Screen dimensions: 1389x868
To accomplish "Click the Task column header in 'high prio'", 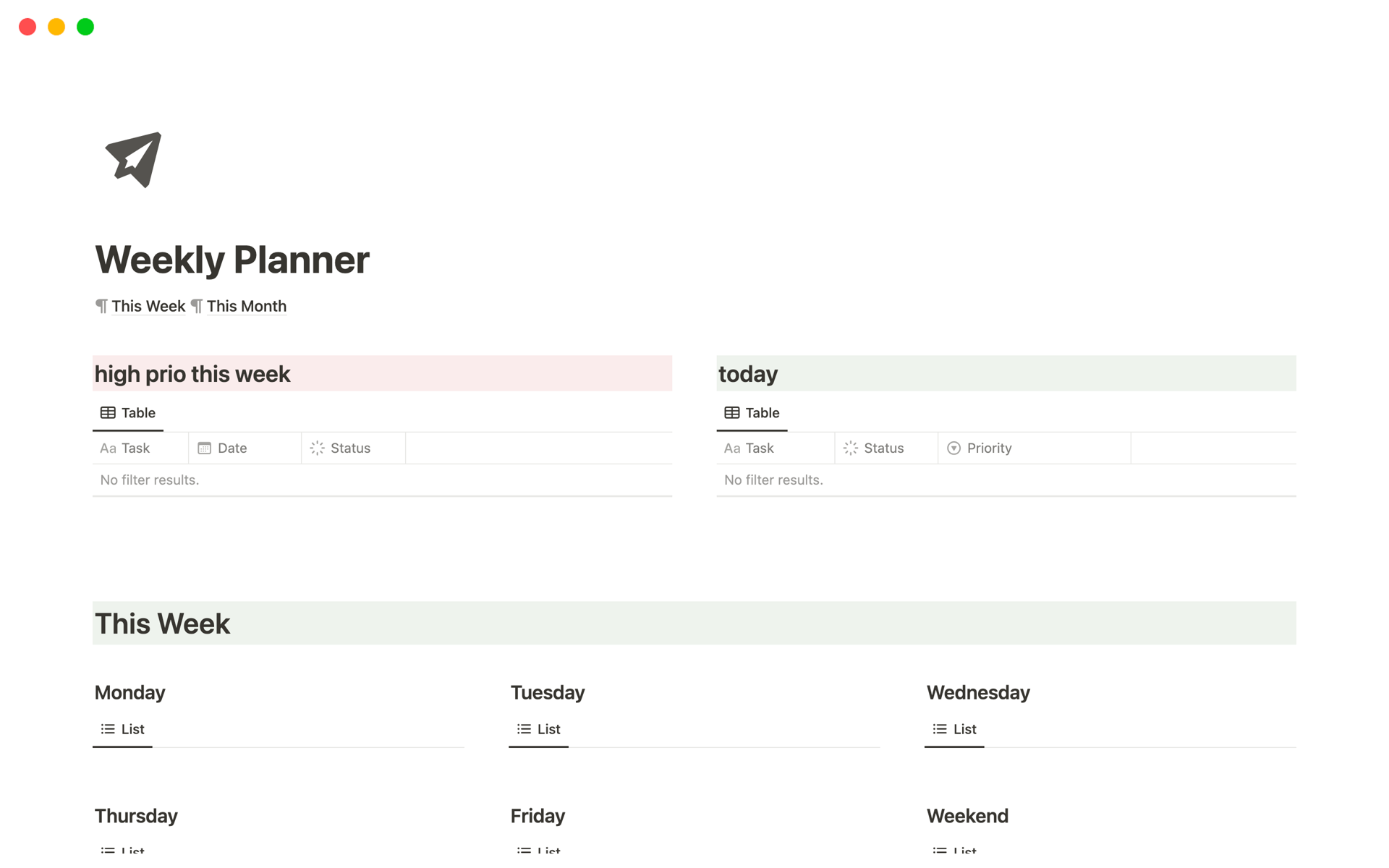I will tap(135, 447).
